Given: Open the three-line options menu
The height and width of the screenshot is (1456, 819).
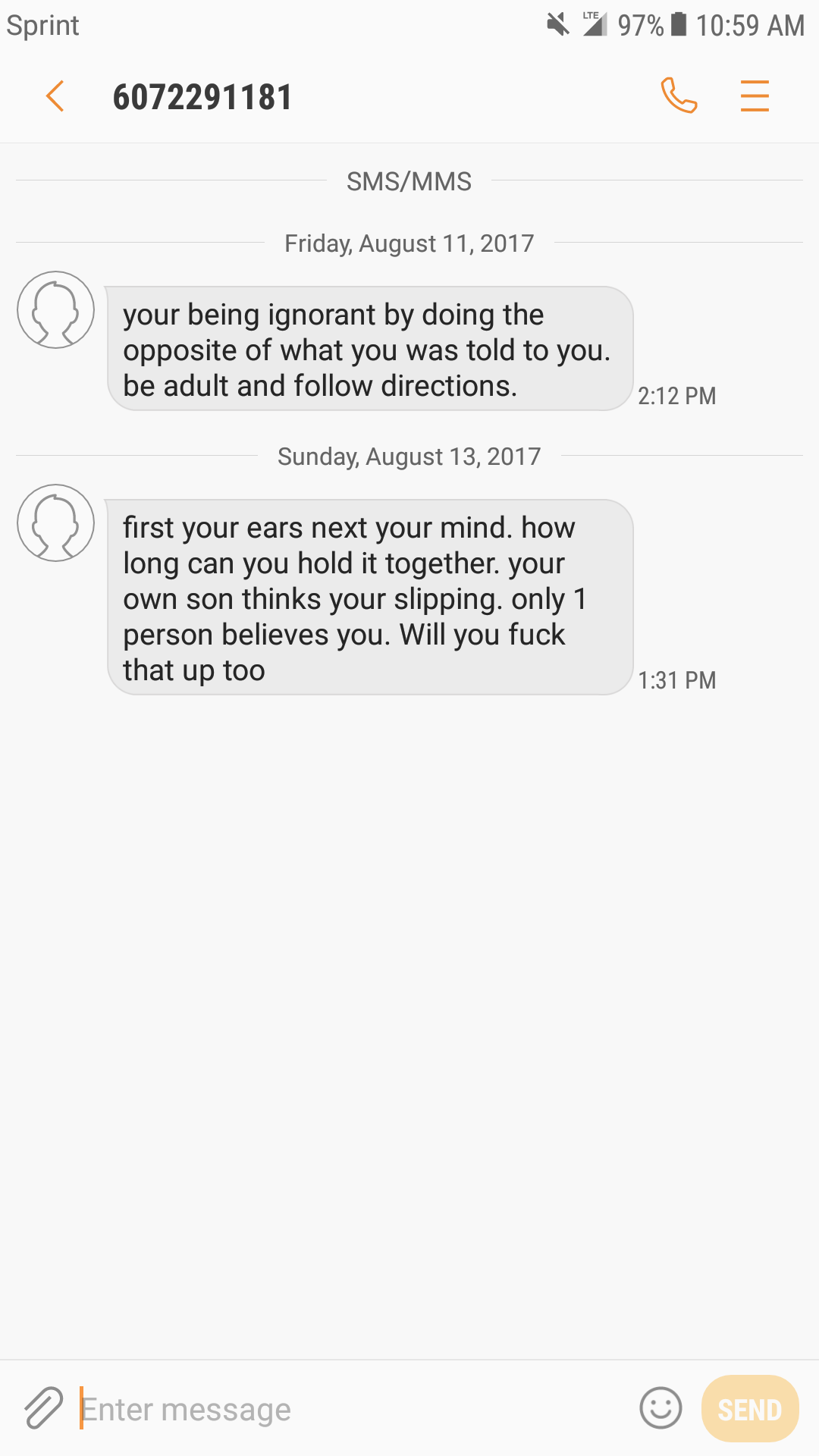Looking at the screenshot, I should tap(755, 96).
